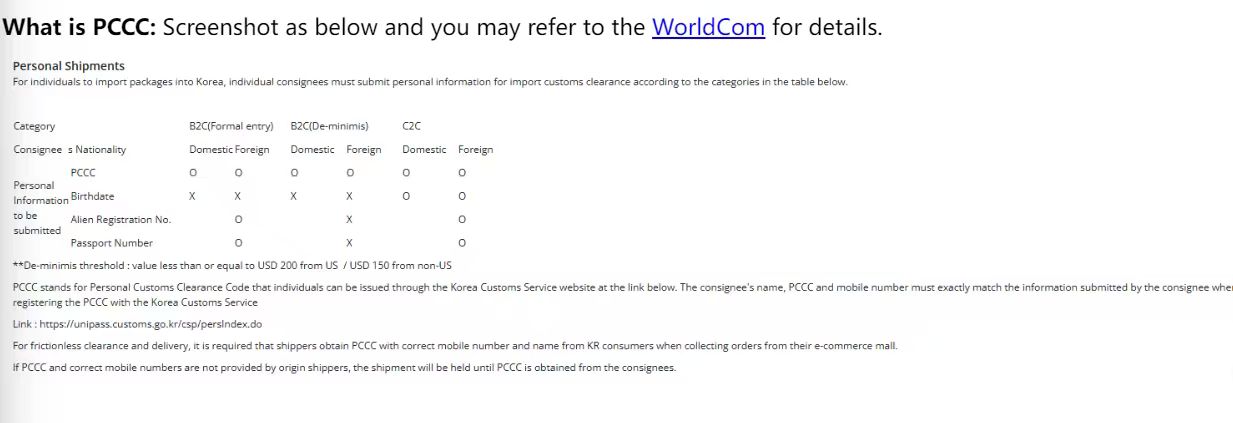This screenshot has width=1233, height=423.
Task: Click the "For frictionless clearance and delivery" sentence
Action: [455, 346]
